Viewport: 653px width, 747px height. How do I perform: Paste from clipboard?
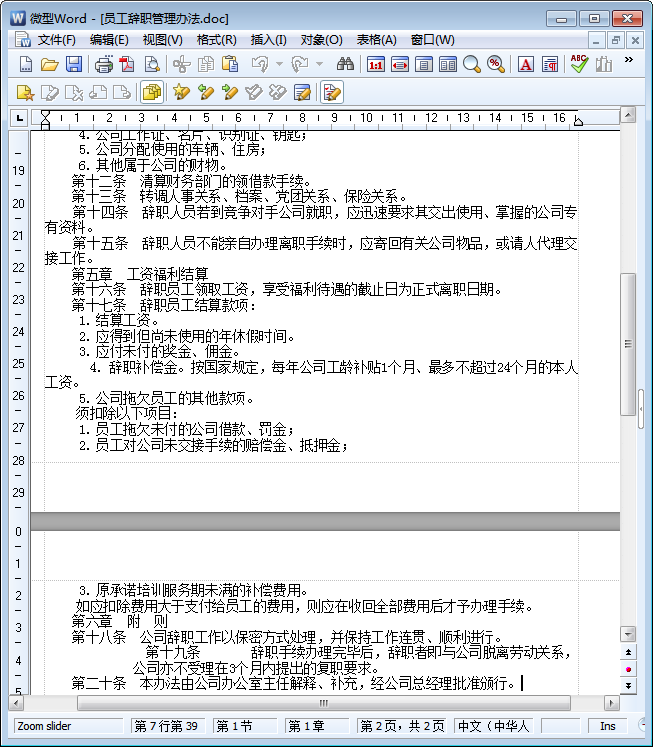point(230,64)
